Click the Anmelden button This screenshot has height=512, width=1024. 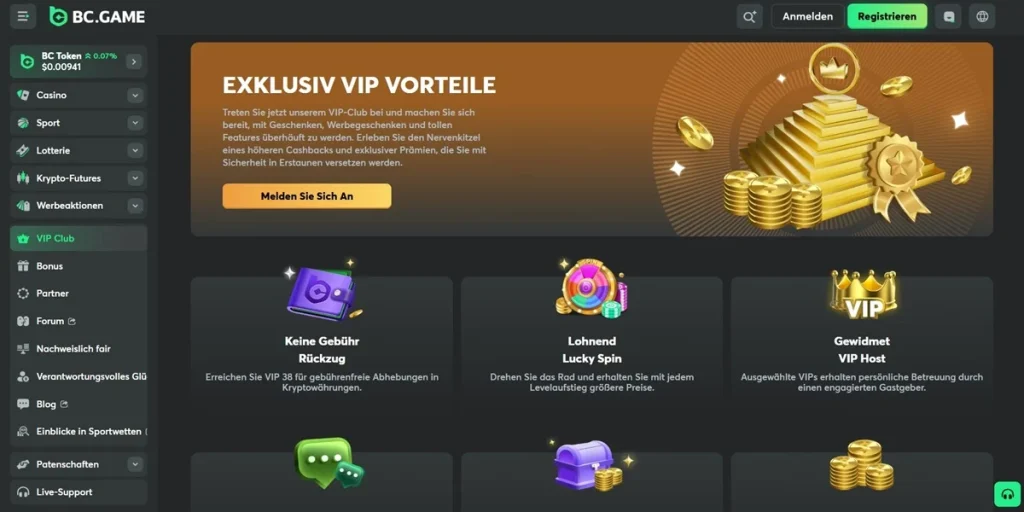(807, 16)
